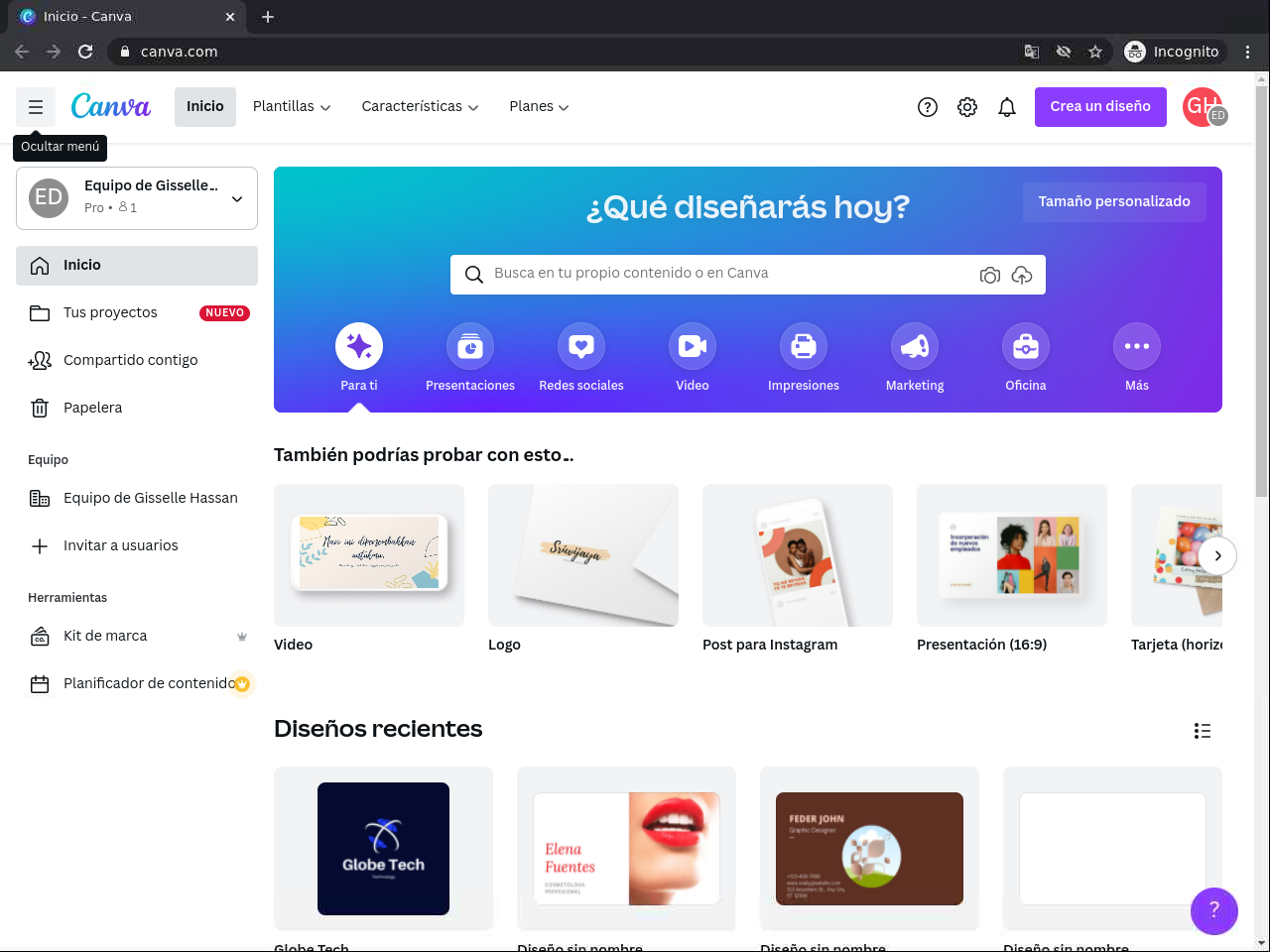Viewport: 1270px width, 952px height.
Task: Open the Globe Tech recent design
Action: tap(383, 849)
